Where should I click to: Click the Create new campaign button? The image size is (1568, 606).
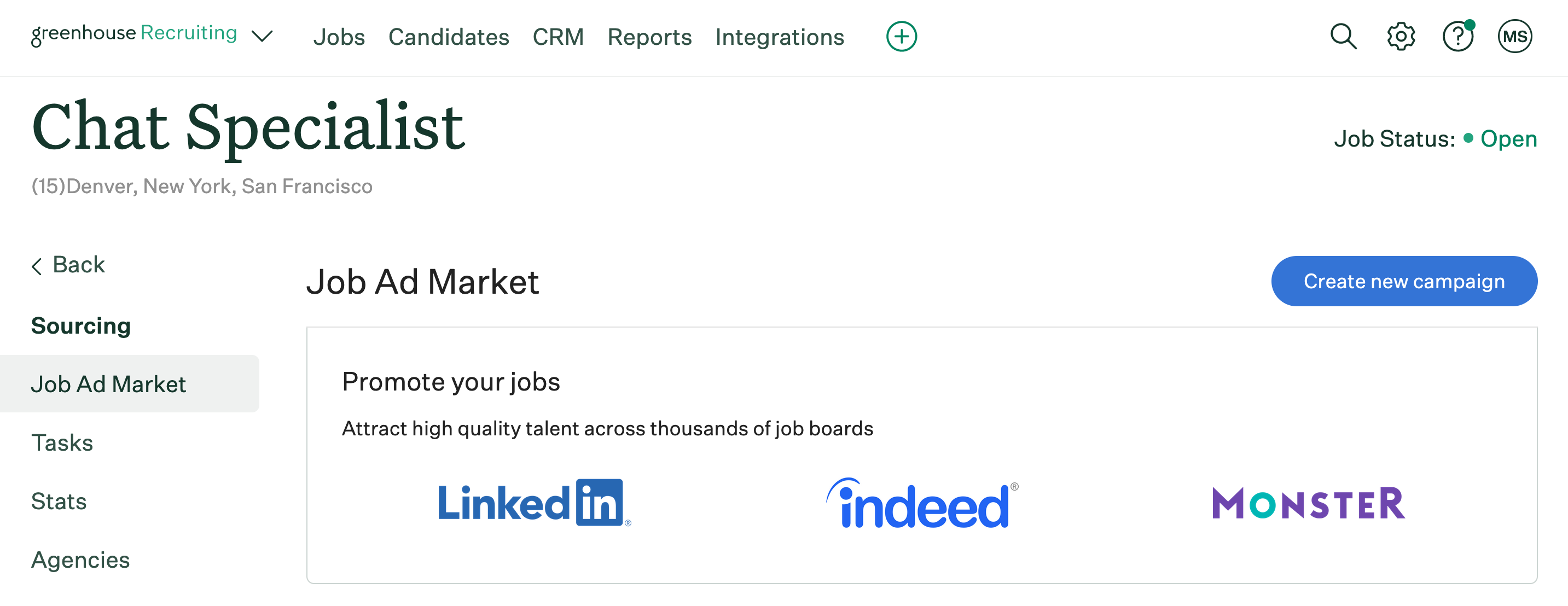(x=1404, y=281)
